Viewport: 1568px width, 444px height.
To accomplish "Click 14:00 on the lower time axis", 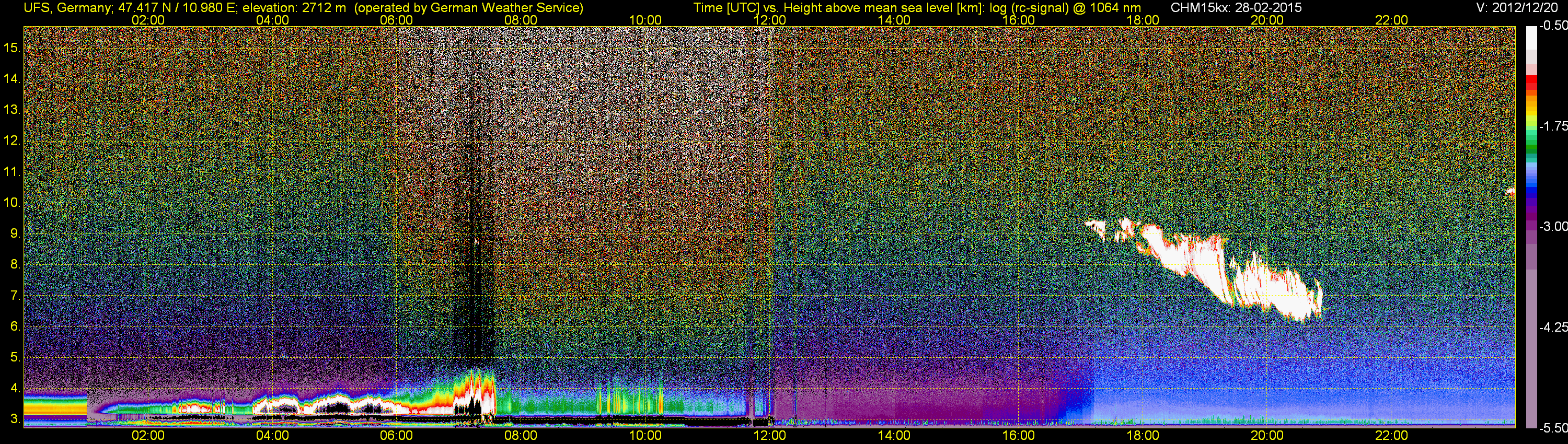I will point(894,436).
